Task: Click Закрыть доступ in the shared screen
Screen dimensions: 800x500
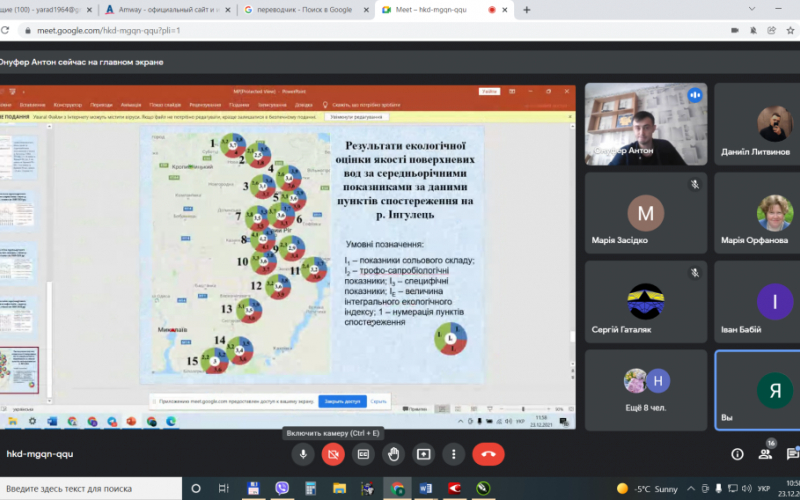Action: click(x=342, y=401)
